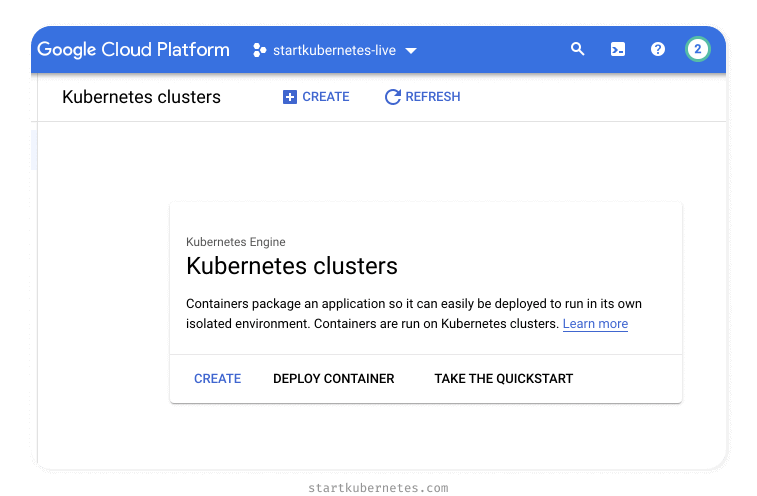Click the project dots icon beside startkubernetes-live
Screen dimensions: 757x496
tap(259, 50)
